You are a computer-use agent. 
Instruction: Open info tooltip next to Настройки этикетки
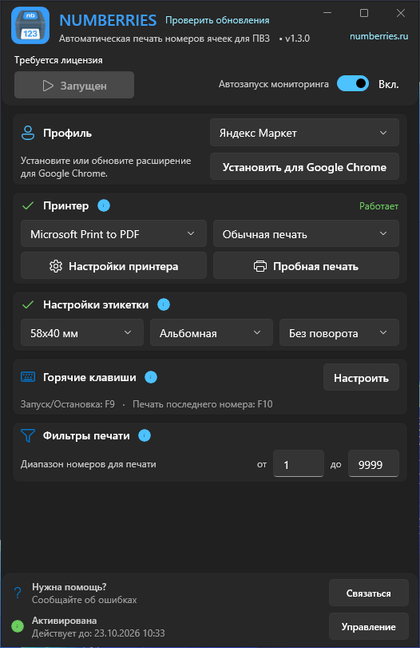(164, 305)
